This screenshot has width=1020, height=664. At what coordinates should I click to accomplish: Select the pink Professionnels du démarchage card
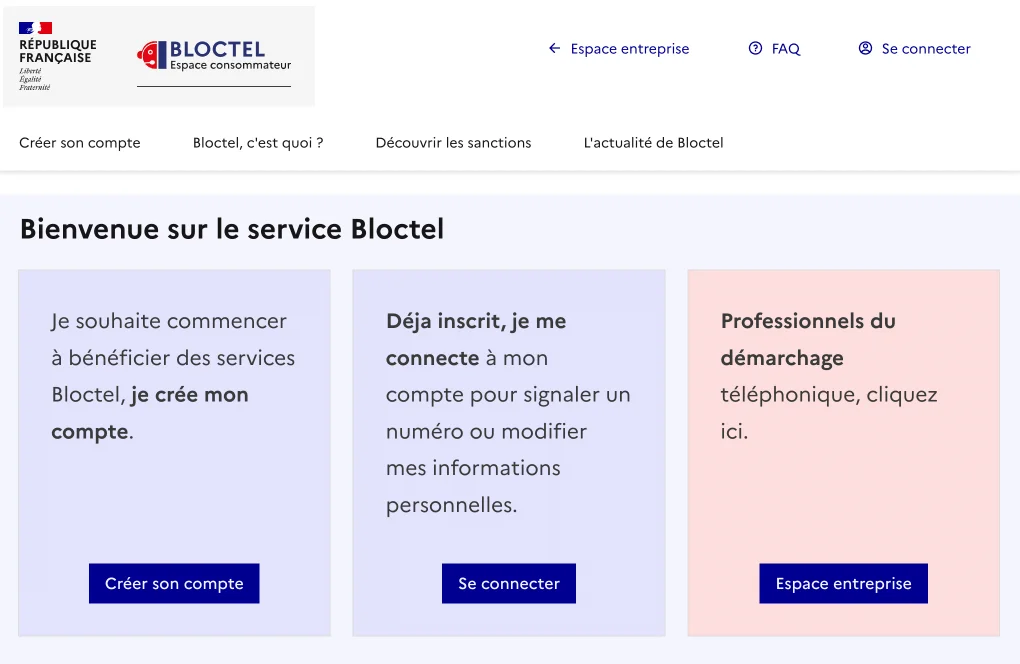pyautogui.click(x=843, y=452)
